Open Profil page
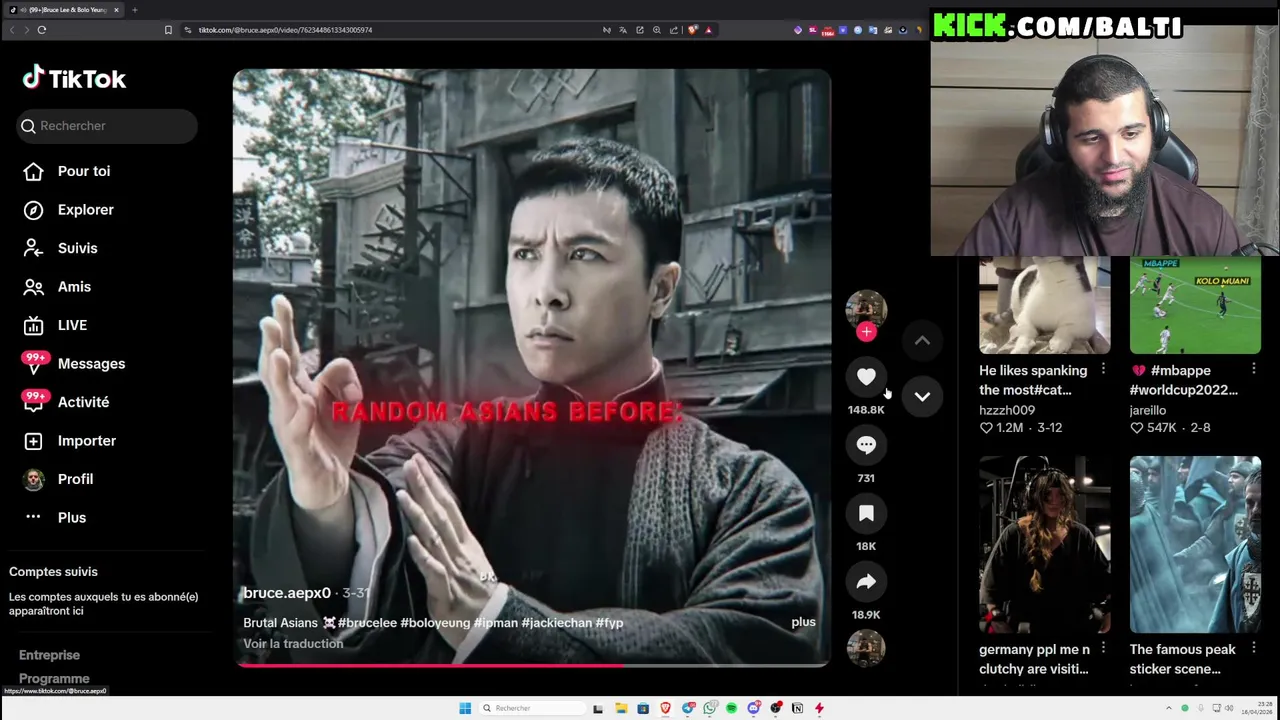1280x720 pixels. point(75,479)
